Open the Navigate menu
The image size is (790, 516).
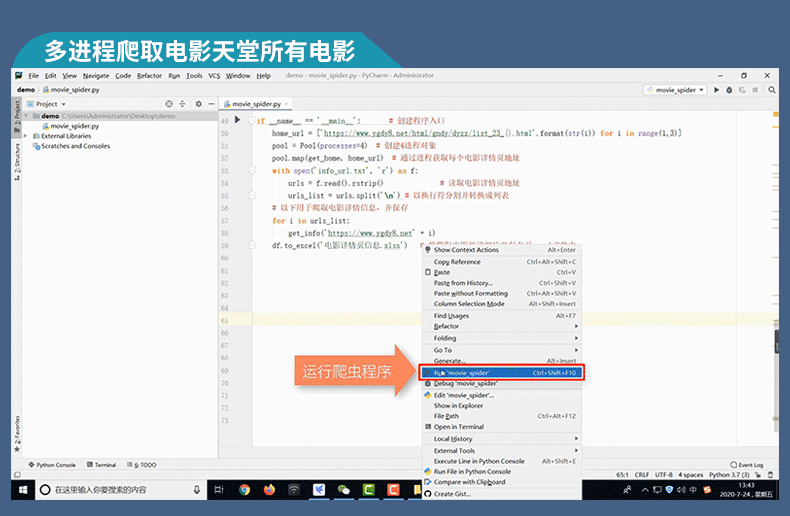(x=96, y=76)
